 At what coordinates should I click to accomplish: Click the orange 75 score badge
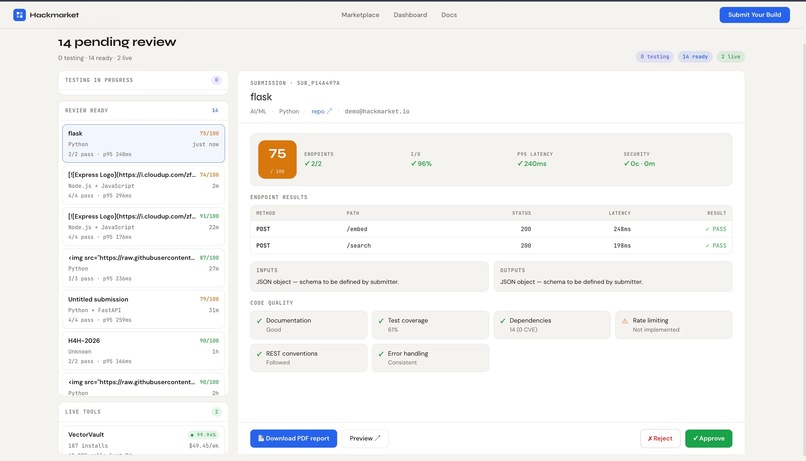(277, 159)
